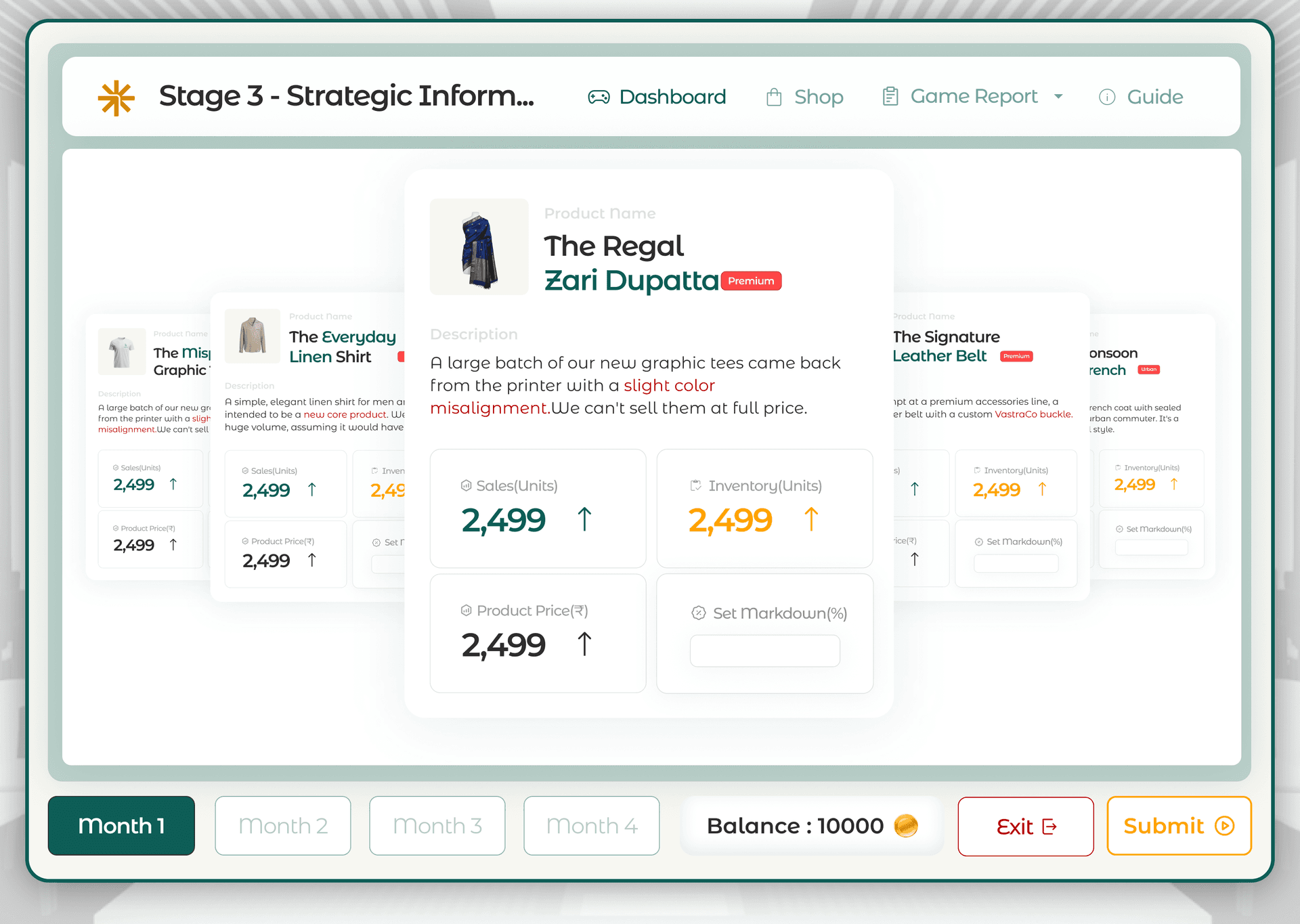Click the Signature Leather Belt markdown input
The image size is (1300, 924).
[x=1016, y=563]
